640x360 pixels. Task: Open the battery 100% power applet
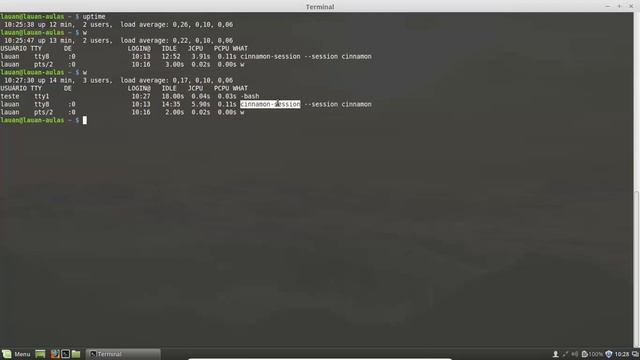tap(592, 354)
